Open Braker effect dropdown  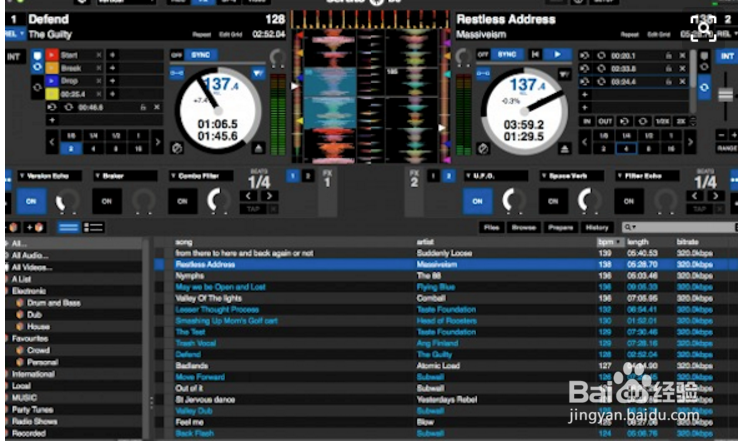(x=125, y=176)
